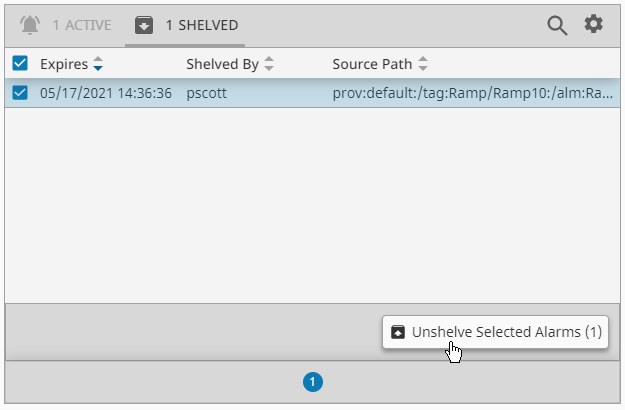This screenshot has height=410, width=625.
Task: Click the Source Path column header label
Action: (x=372, y=64)
